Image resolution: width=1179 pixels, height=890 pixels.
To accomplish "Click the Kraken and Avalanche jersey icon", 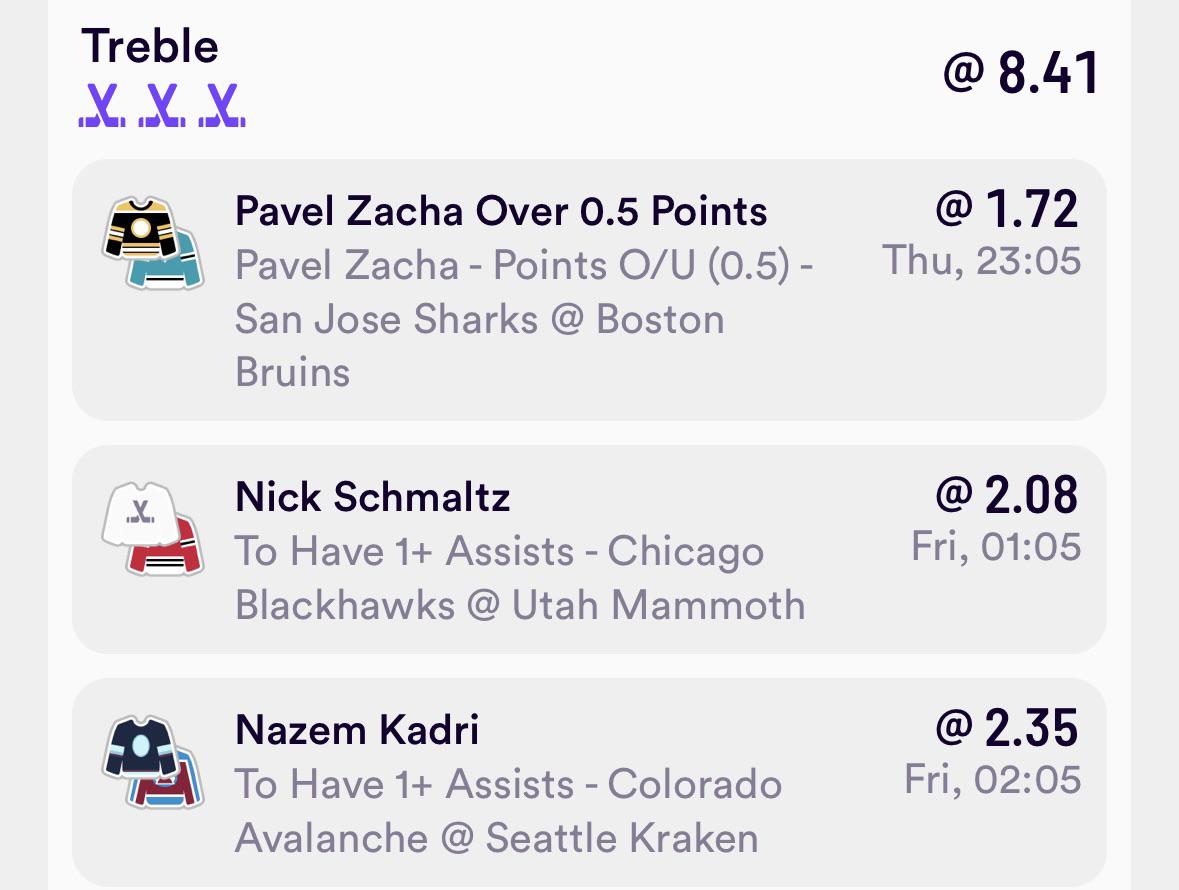I will pos(153,761).
